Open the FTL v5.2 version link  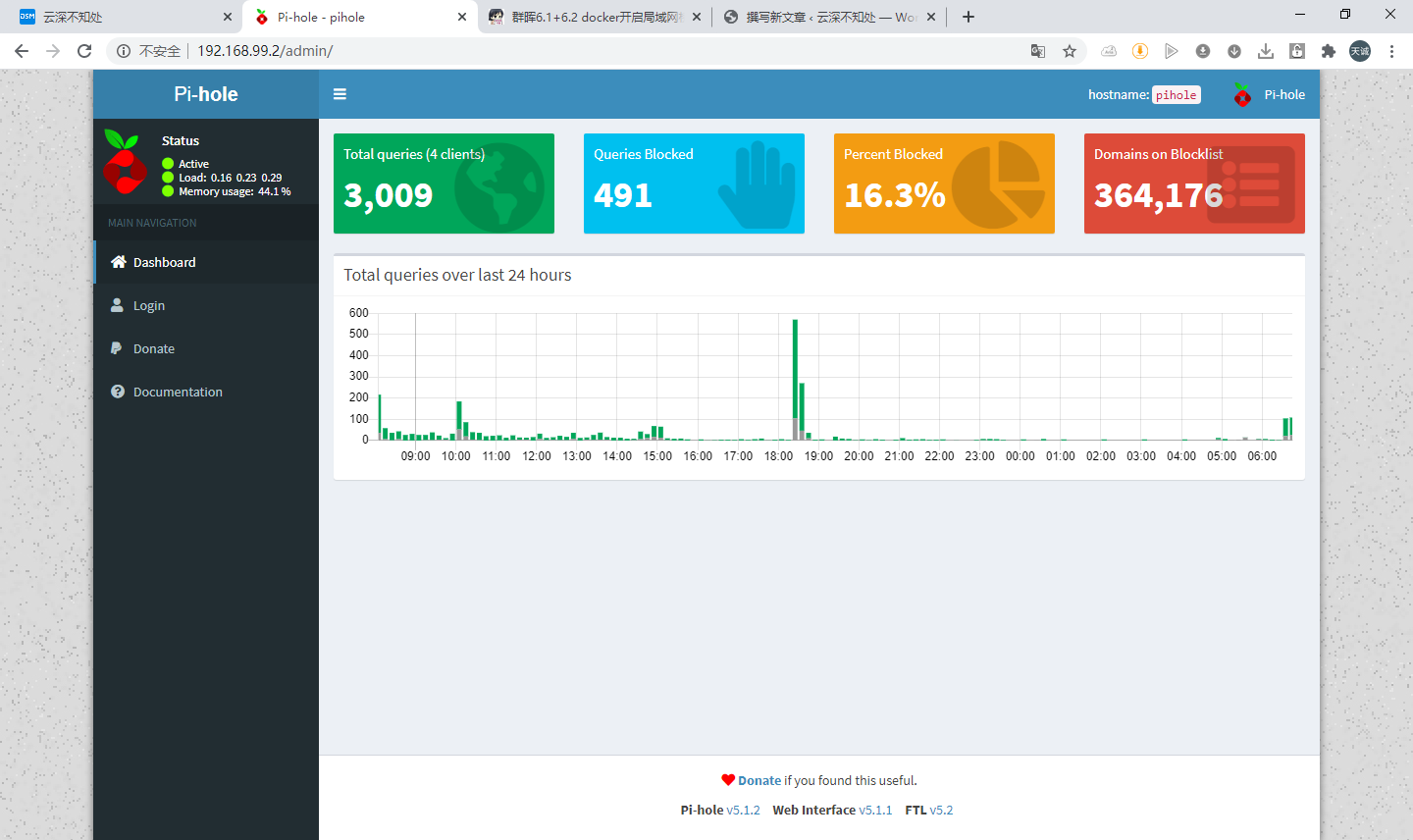click(x=941, y=810)
